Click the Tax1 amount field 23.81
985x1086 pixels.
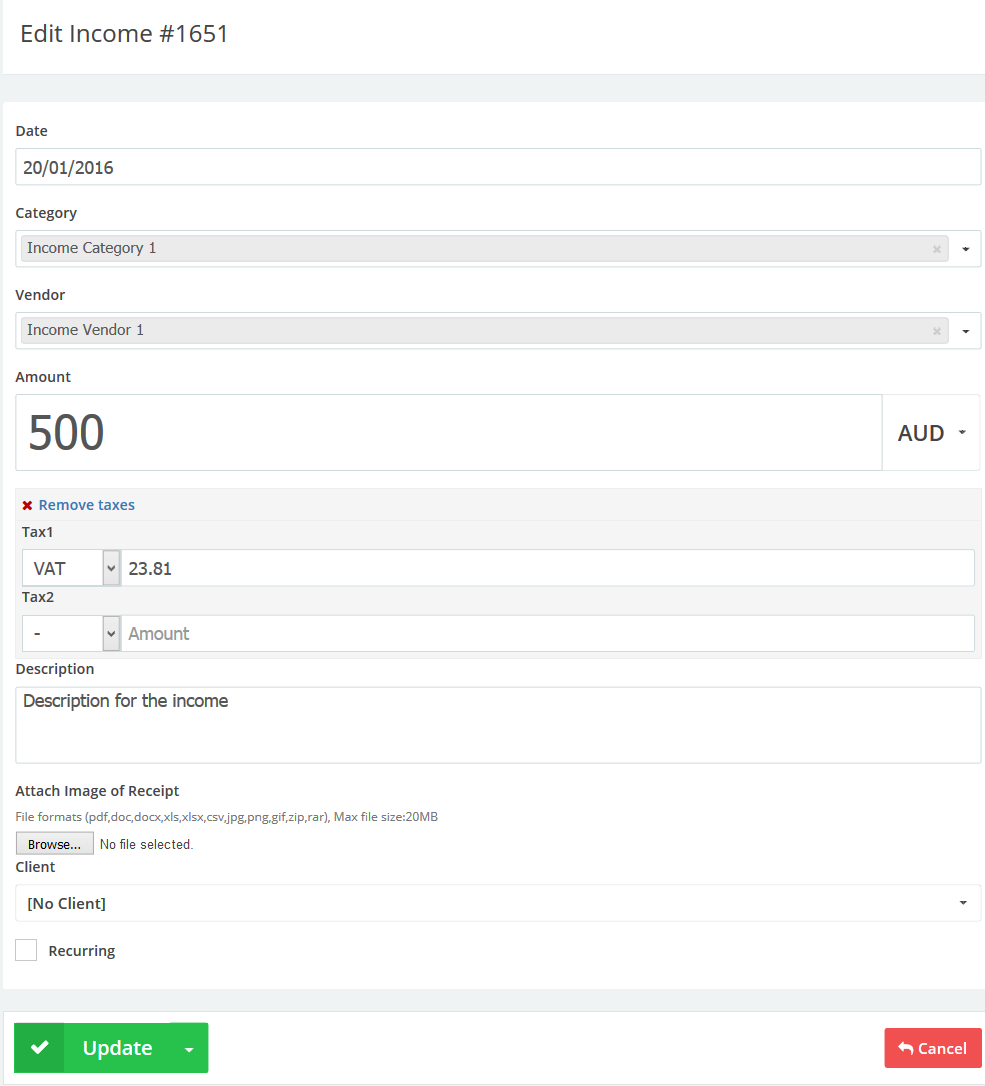tap(547, 568)
